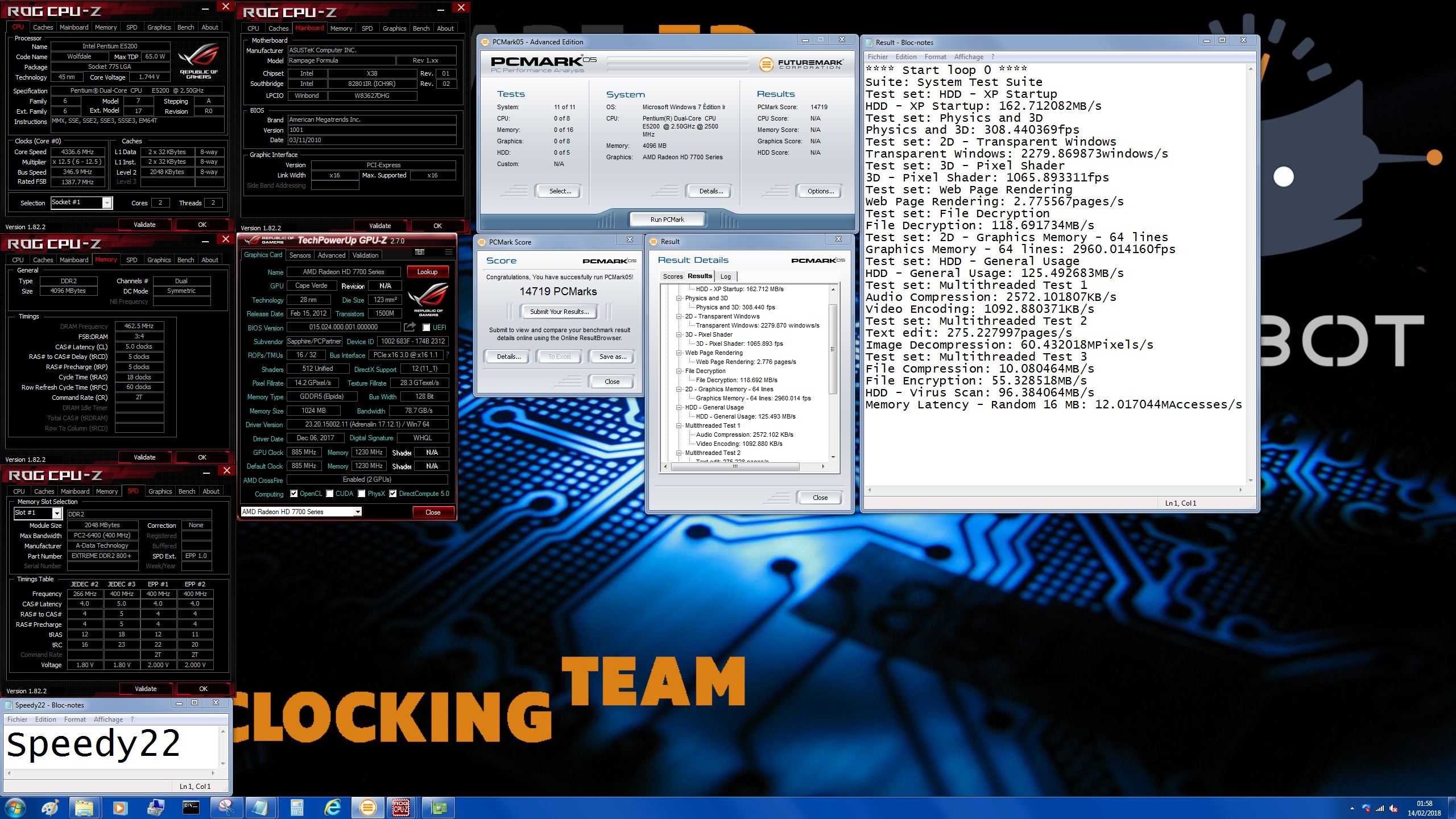The height and width of the screenshot is (819, 1456).
Task: Open the Socket #1 selection dropdown
Action: pyautogui.click(x=106, y=202)
